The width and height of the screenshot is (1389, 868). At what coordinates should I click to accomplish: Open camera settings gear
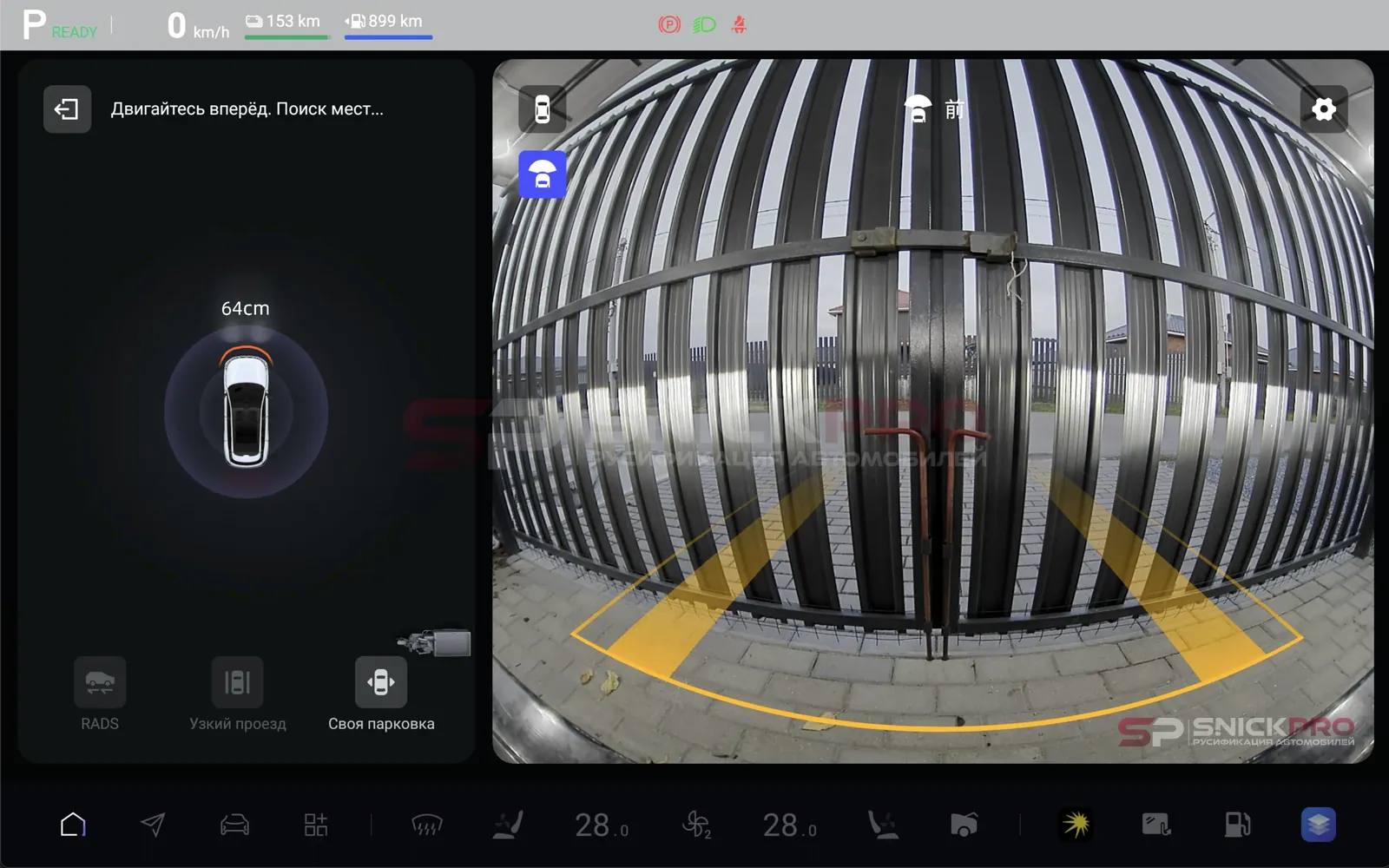[x=1323, y=109]
